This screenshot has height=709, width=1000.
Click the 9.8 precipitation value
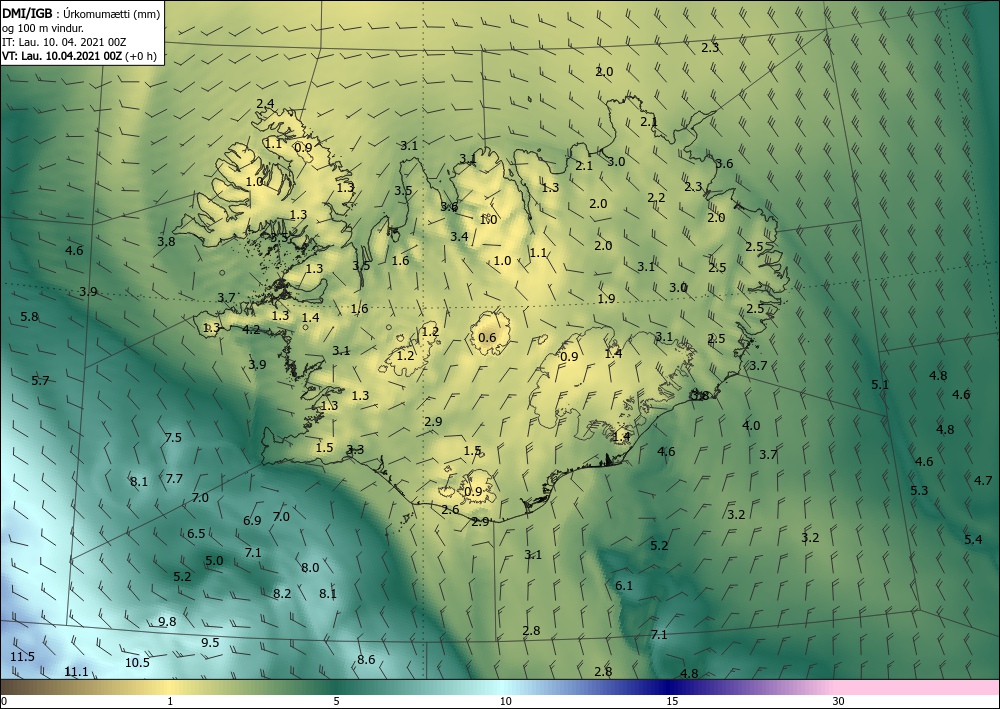coord(167,622)
